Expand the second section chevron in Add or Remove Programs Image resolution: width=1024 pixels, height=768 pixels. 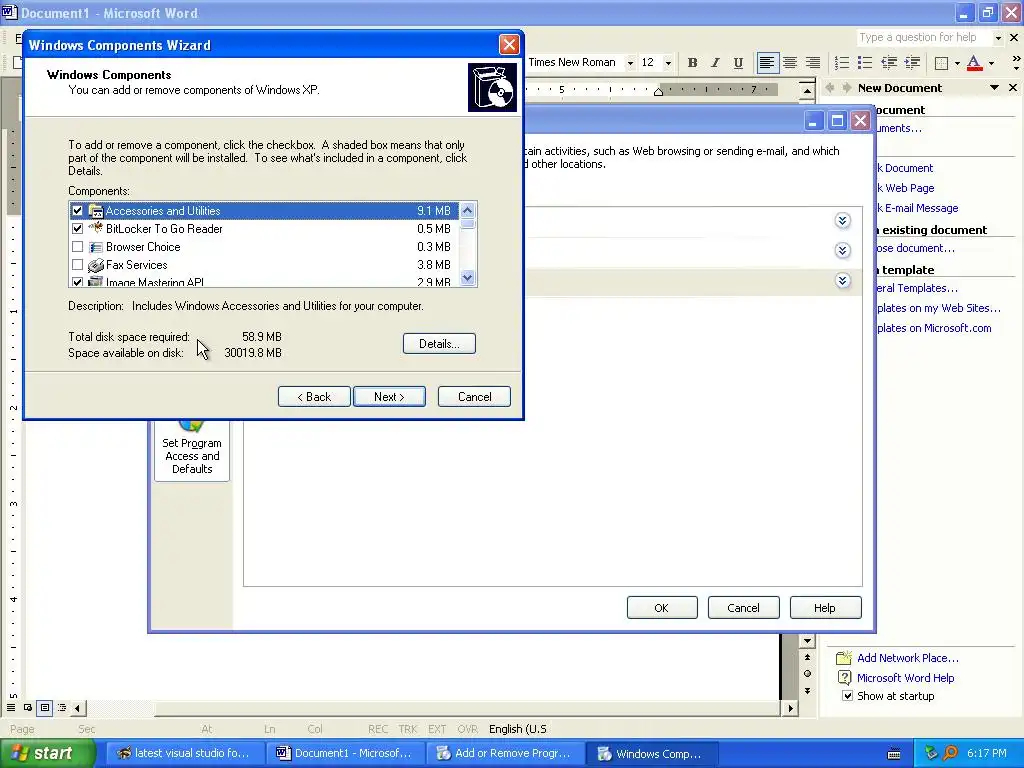click(842, 251)
